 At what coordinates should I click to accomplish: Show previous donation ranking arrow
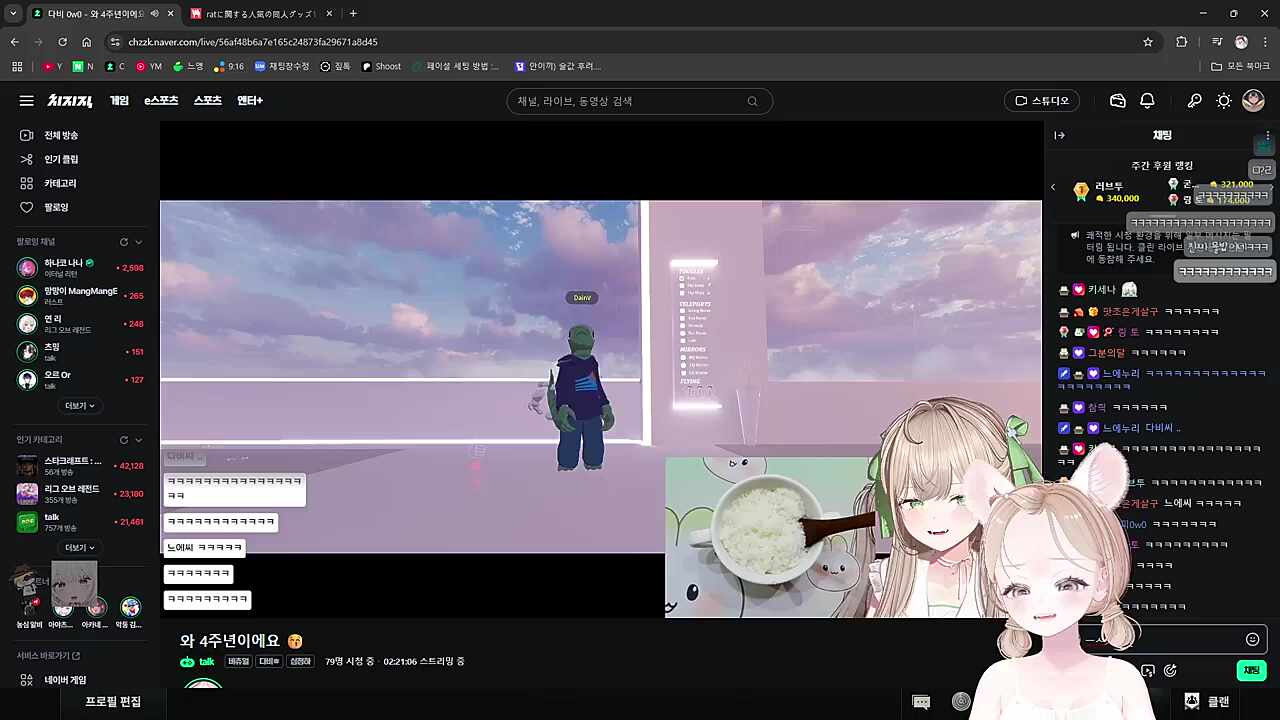coord(1053,187)
